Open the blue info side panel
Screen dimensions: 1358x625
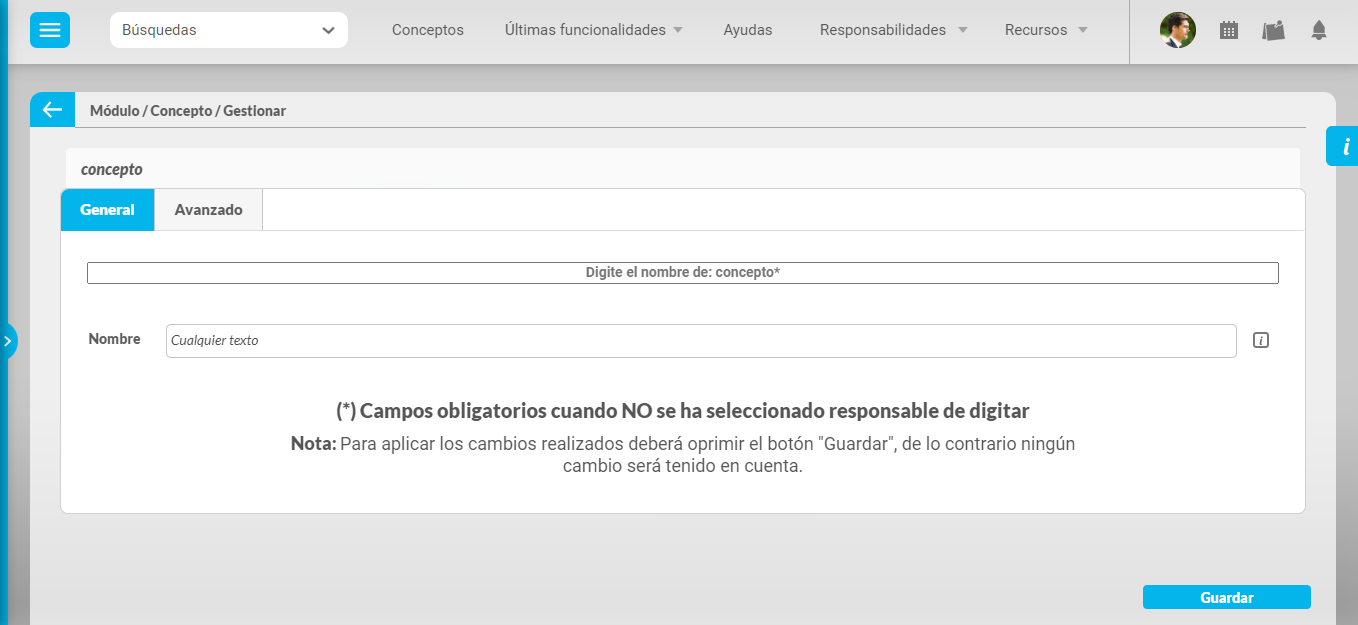click(1344, 147)
